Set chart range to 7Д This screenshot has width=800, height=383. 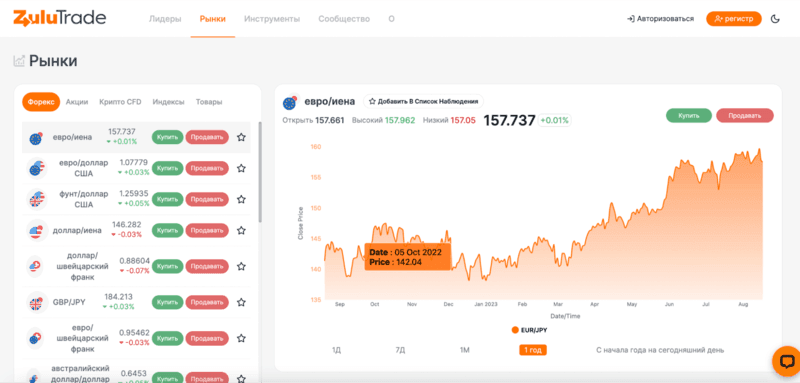tap(400, 350)
